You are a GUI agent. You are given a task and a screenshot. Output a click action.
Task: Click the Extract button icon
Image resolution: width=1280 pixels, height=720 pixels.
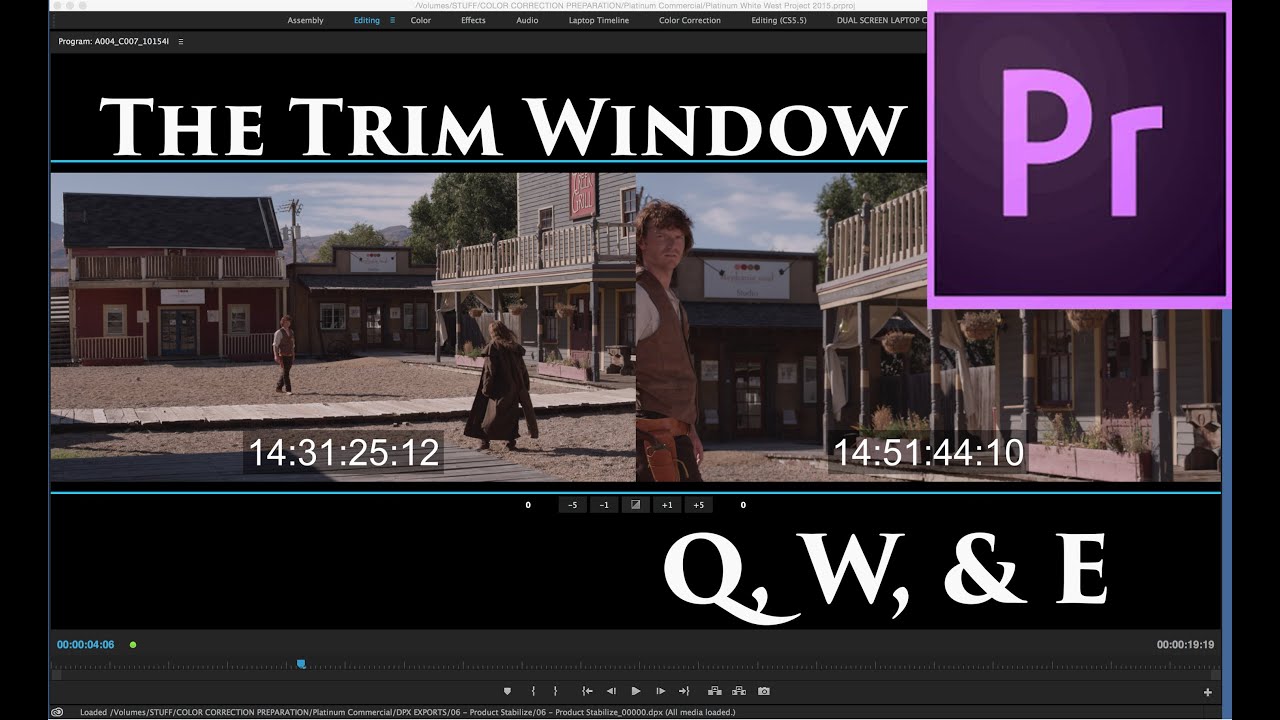click(x=739, y=691)
